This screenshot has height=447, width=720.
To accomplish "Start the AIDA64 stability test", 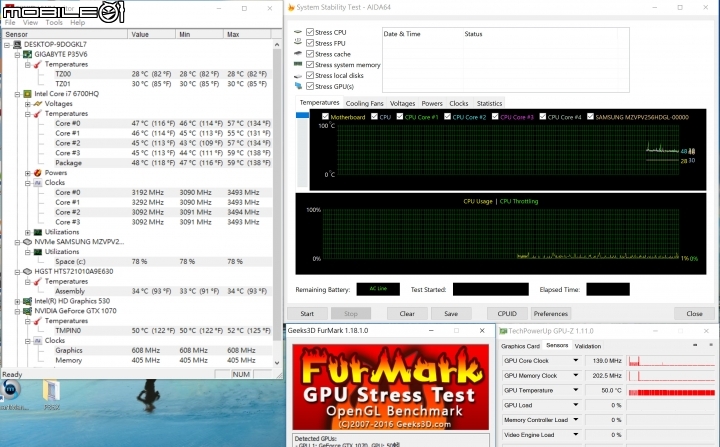I will coord(307,314).
